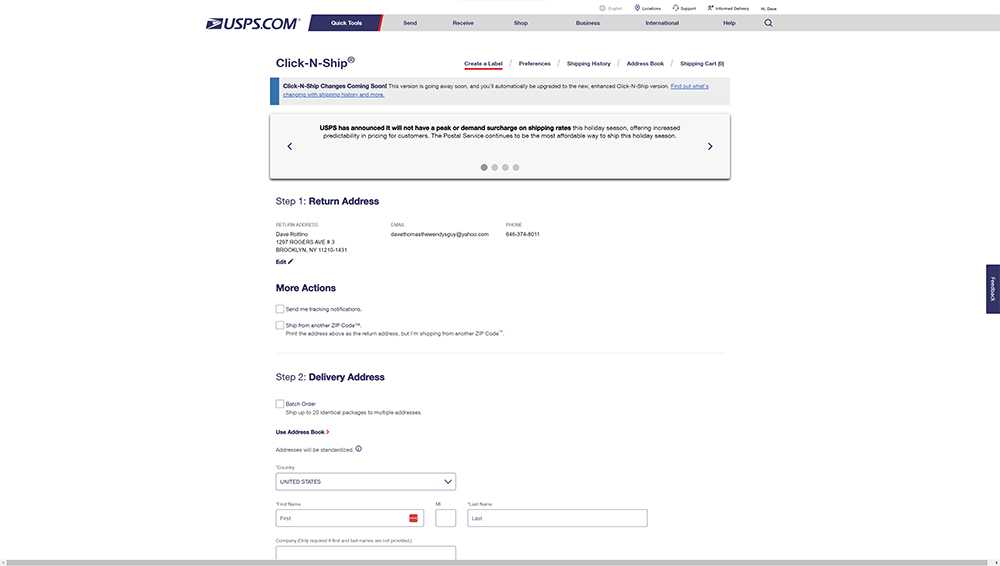
Task: Click the email davethomasthewendysguy@yahoo.com
Action: pyautogui.click(x=439, y=234)
